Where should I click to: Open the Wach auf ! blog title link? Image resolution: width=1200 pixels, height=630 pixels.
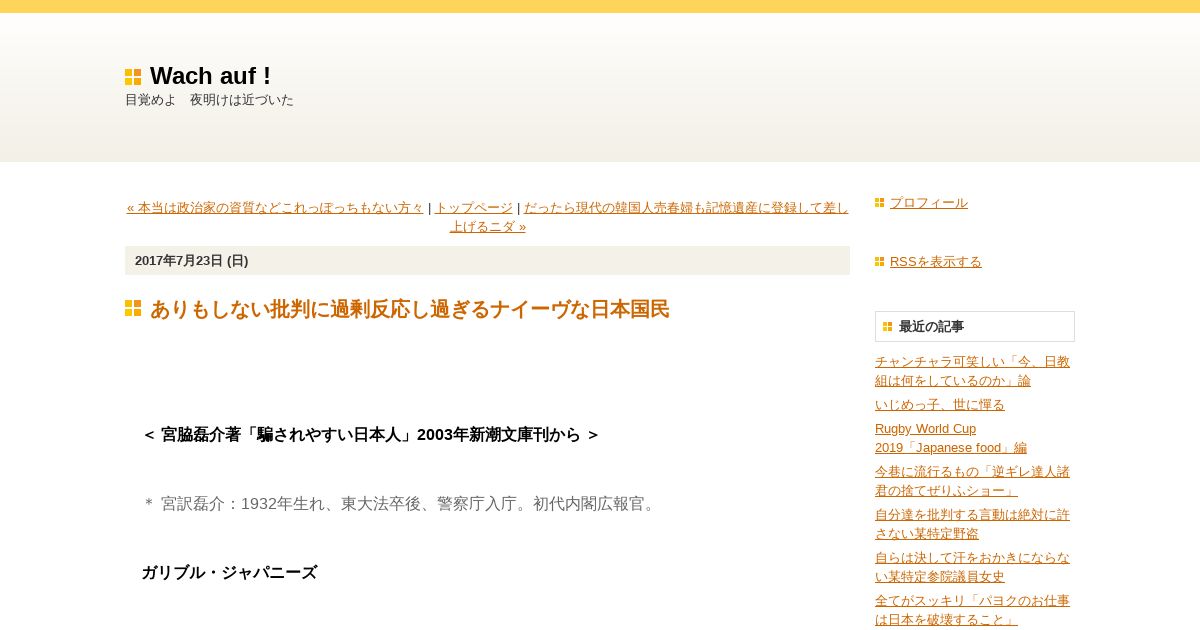point(210,76)
